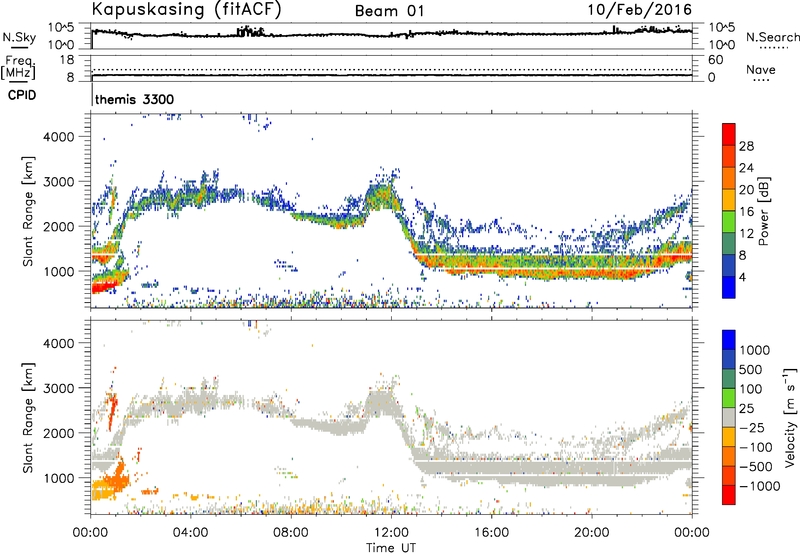Click the frequency axis value '18'

point(67,60)
